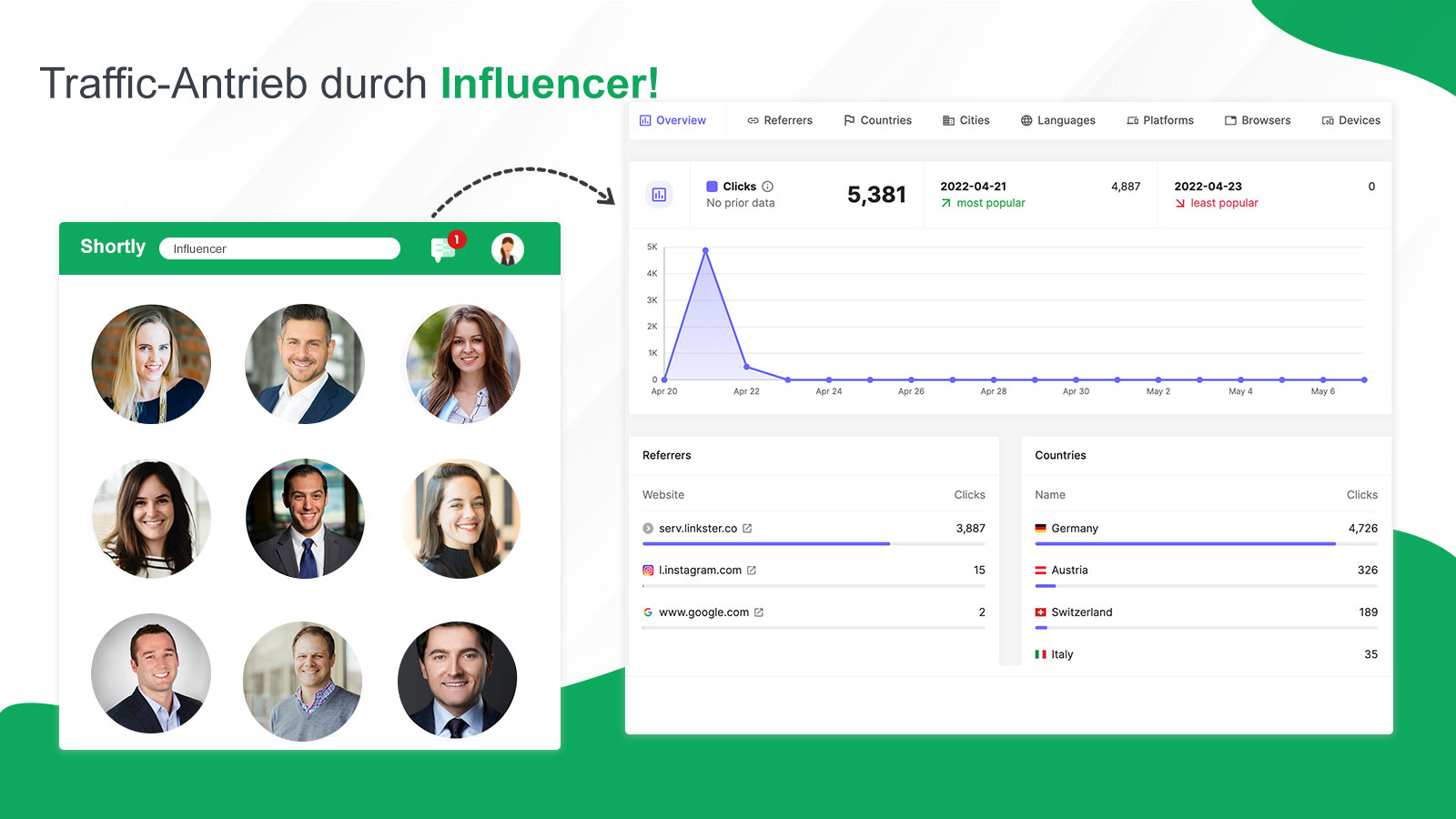Screen dimensions: 1456x819
Task: Select the Austria country row
Action: pos(1206,571)
